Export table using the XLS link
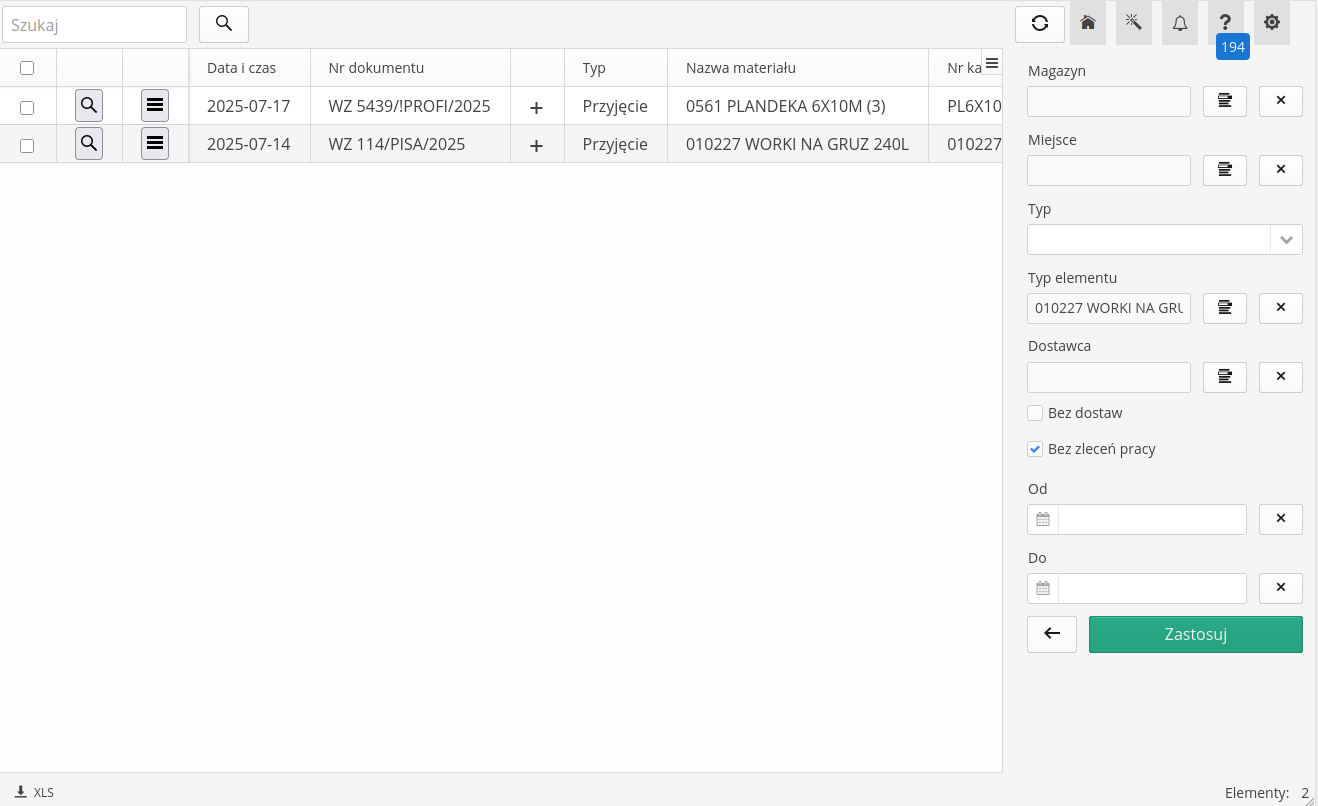Viewport: 1318px width, 806px height. coord(35,792)
